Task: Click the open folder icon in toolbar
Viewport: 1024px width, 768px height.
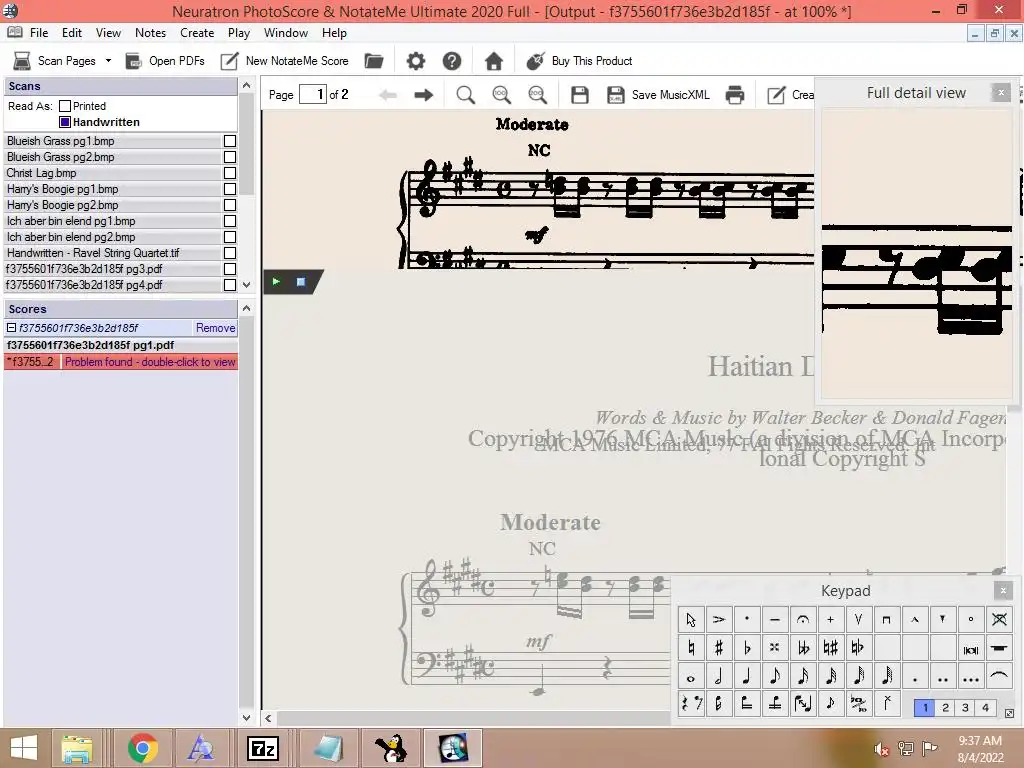Action: pos(374,61)
